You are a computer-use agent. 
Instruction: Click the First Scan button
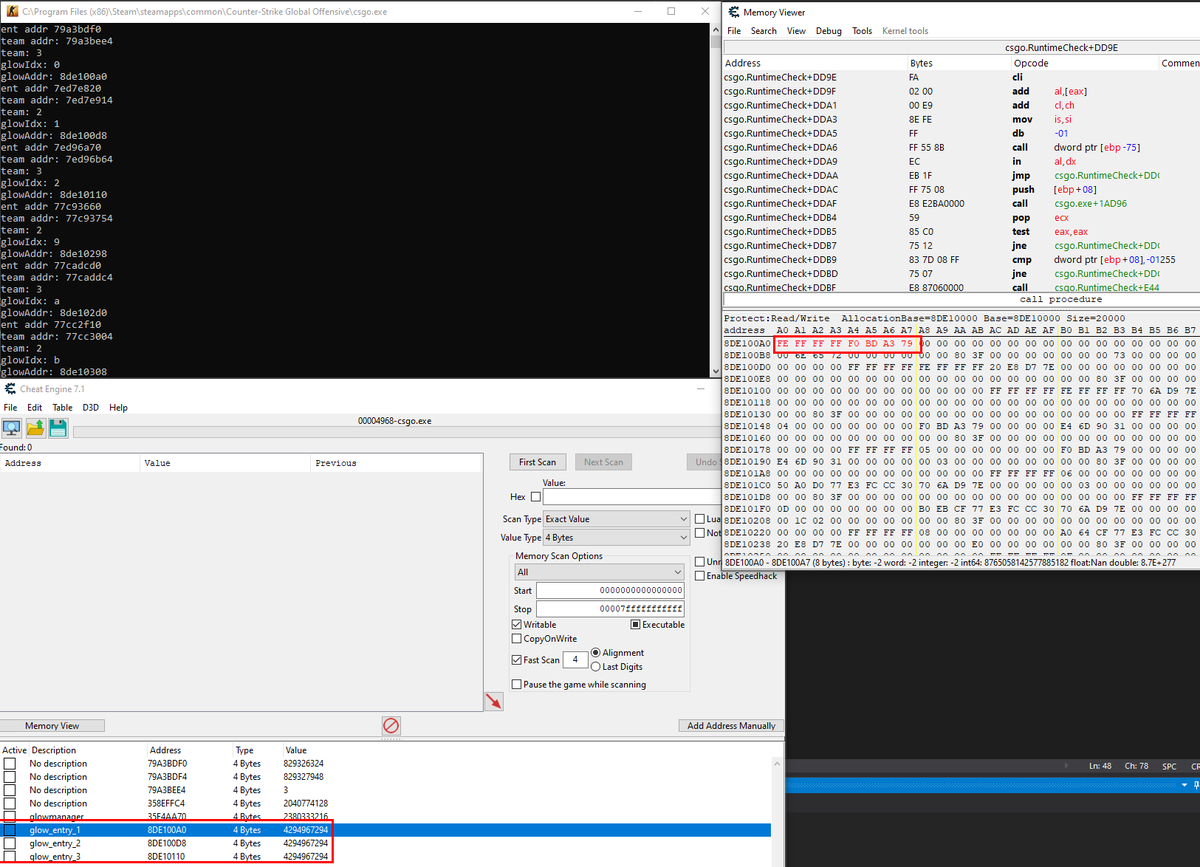click(538, 462)
